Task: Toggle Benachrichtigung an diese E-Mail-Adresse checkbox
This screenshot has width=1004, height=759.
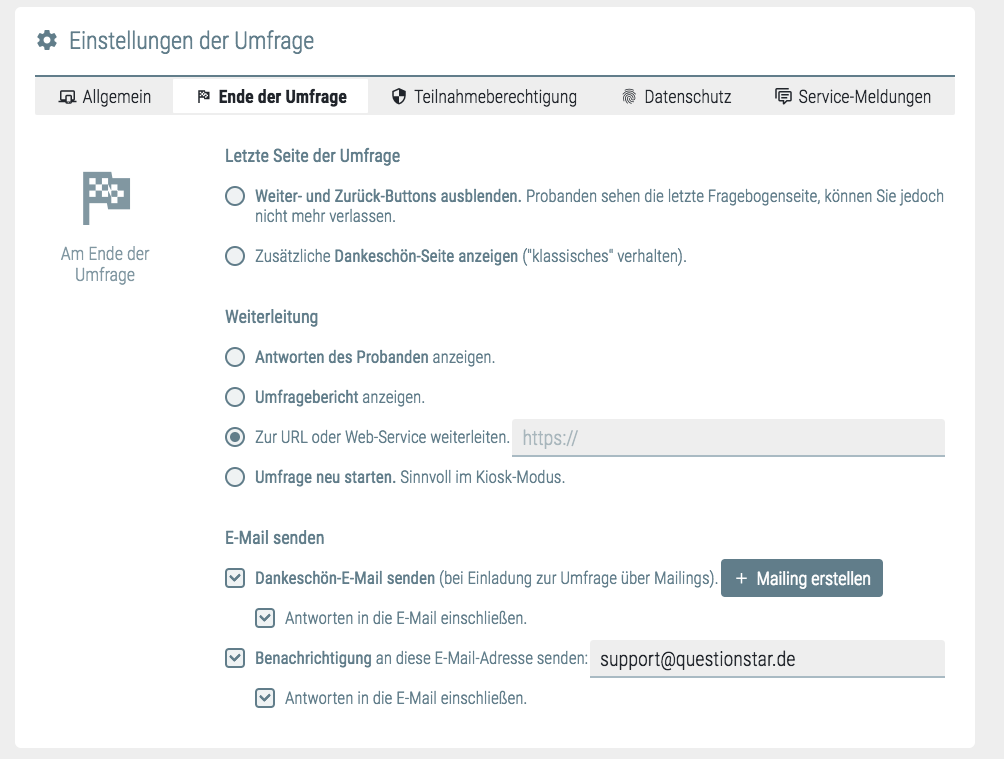Action: pyautogui.click(x=235, y=658)
